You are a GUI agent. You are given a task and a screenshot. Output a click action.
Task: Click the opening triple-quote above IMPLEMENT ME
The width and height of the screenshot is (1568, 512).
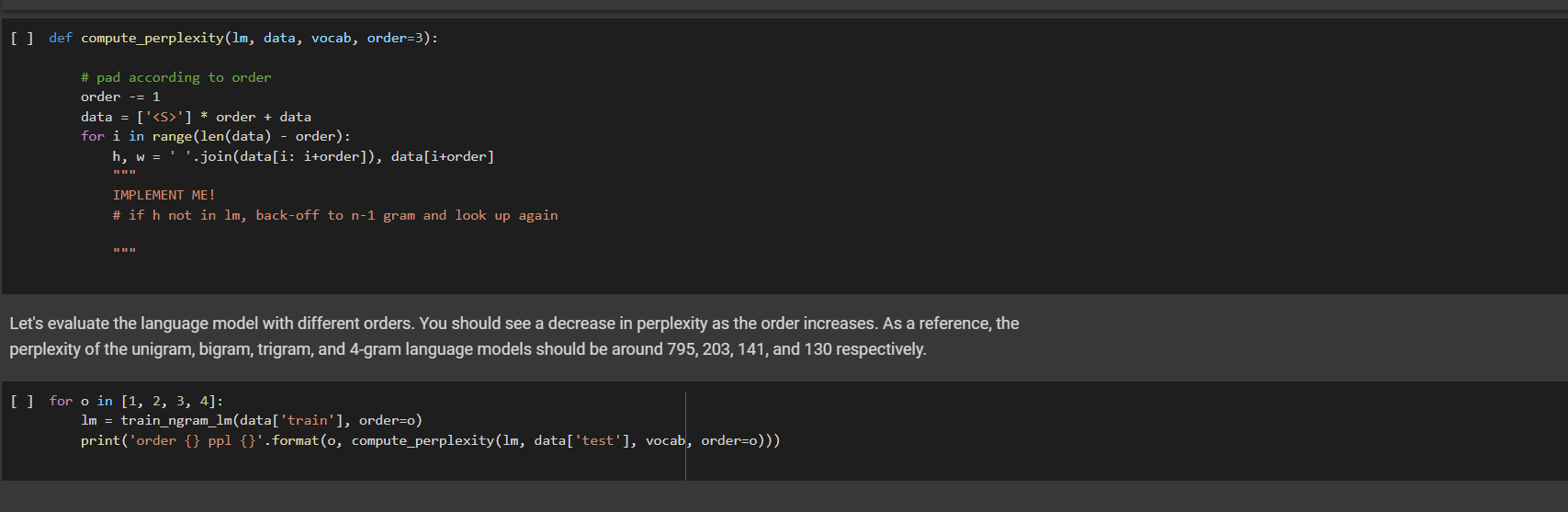pos(124,174)
